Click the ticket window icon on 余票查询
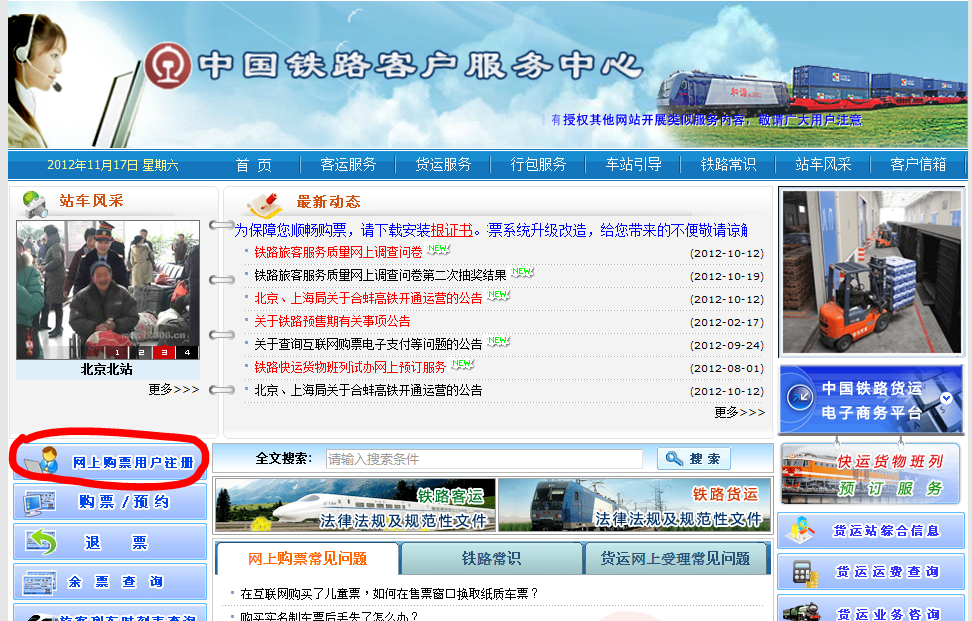This screenshot has height=621, width=972. pos(38,583)
